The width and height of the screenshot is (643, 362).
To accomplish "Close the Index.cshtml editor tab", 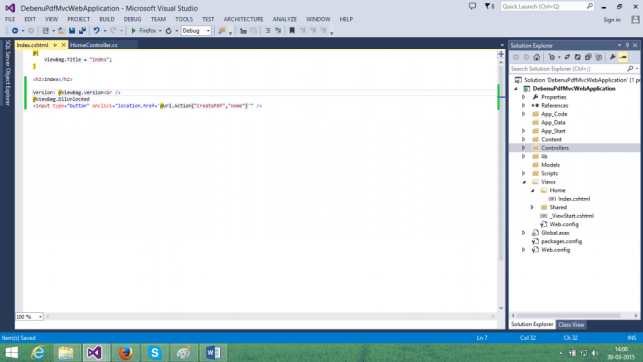I will click(x=63, y=45).
